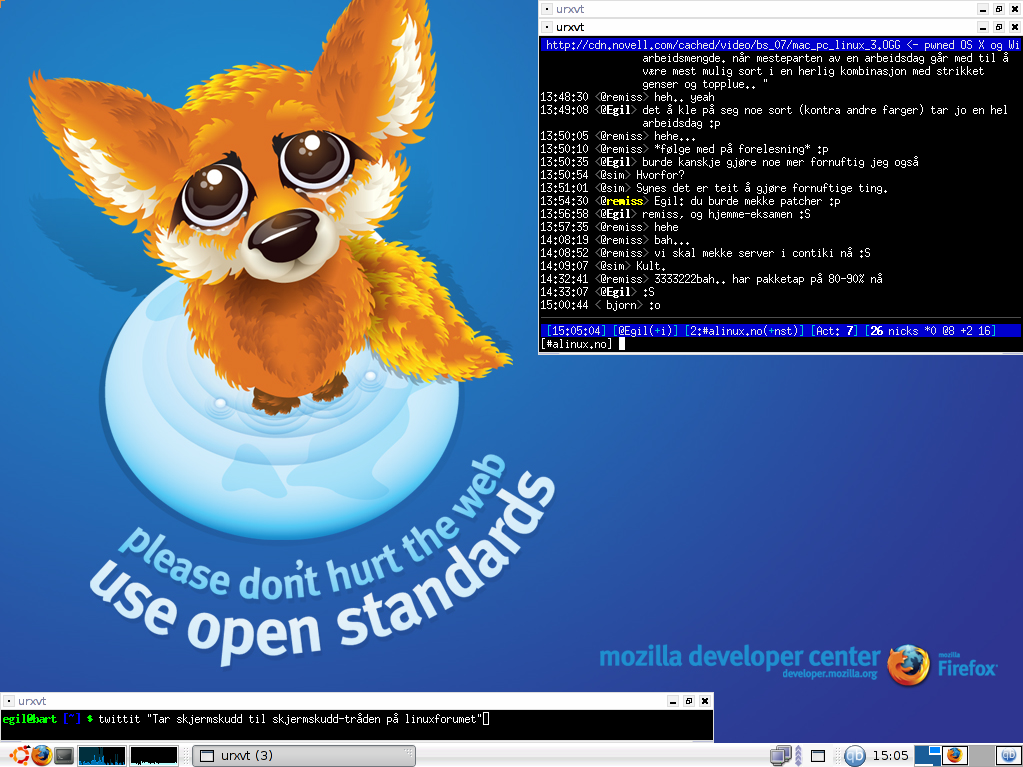Click the 14:09:07 message 'Kult.'

[650, 266]
